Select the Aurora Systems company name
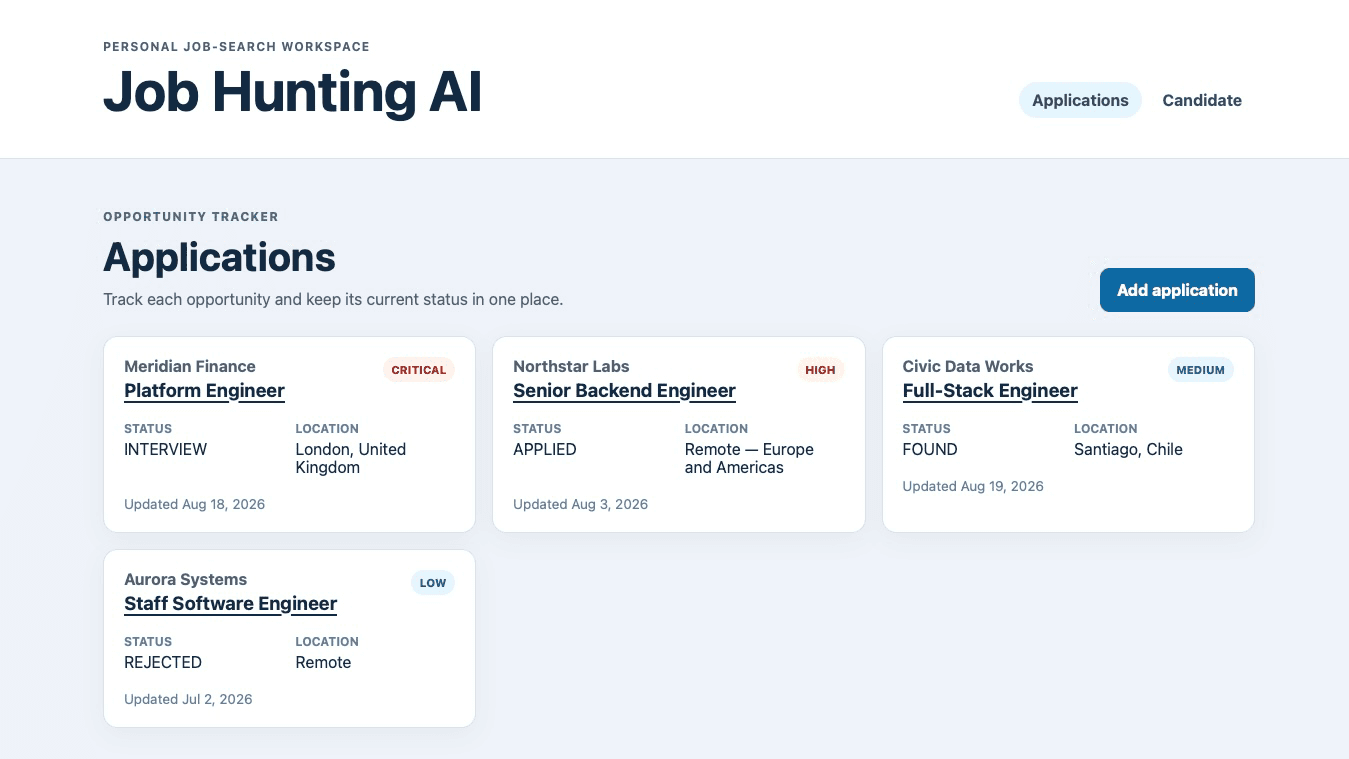Image resolution: width=1349 pixels, height=759 pixels. [185, 579]
